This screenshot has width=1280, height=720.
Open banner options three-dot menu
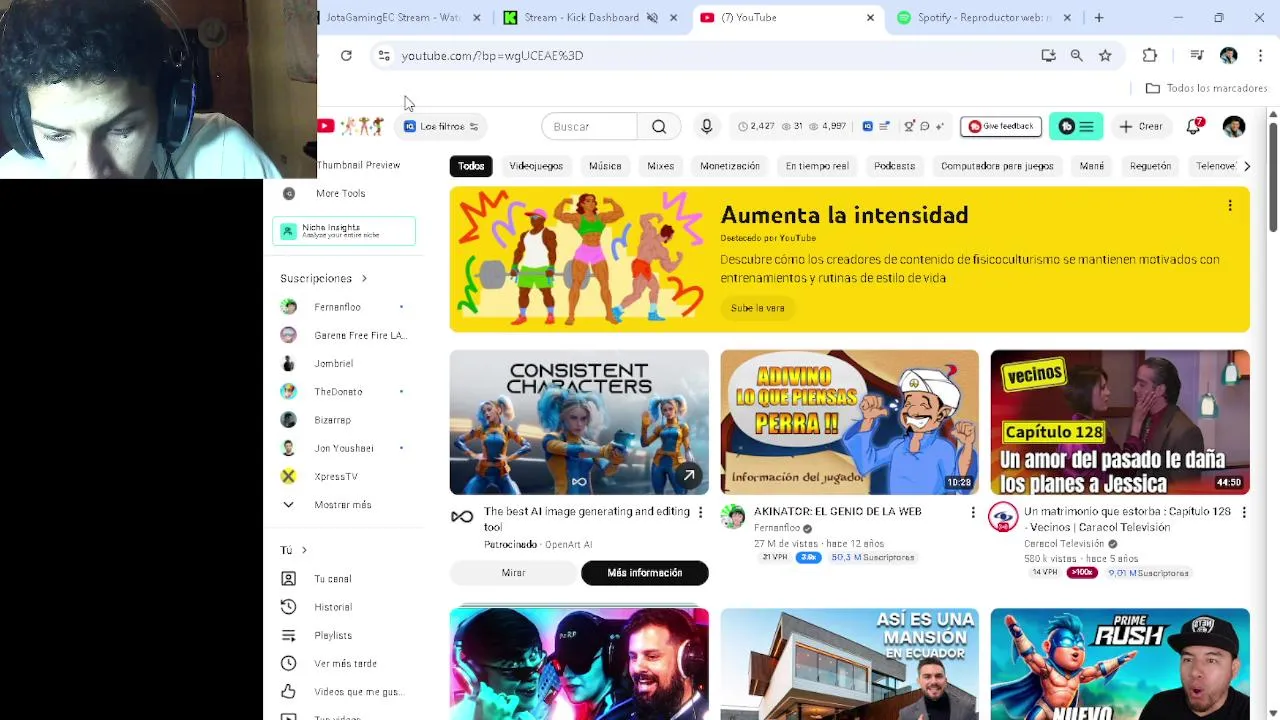1230,206
